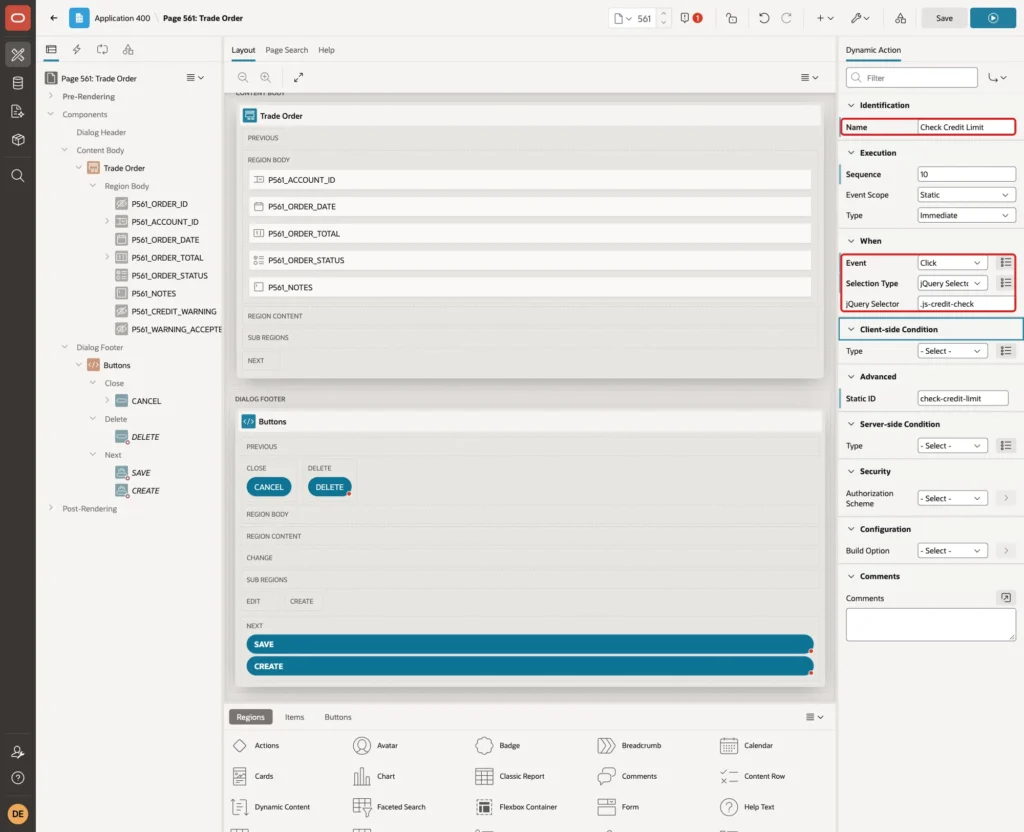Open the App Builder icon in sidebar

(x=18, y=55)
